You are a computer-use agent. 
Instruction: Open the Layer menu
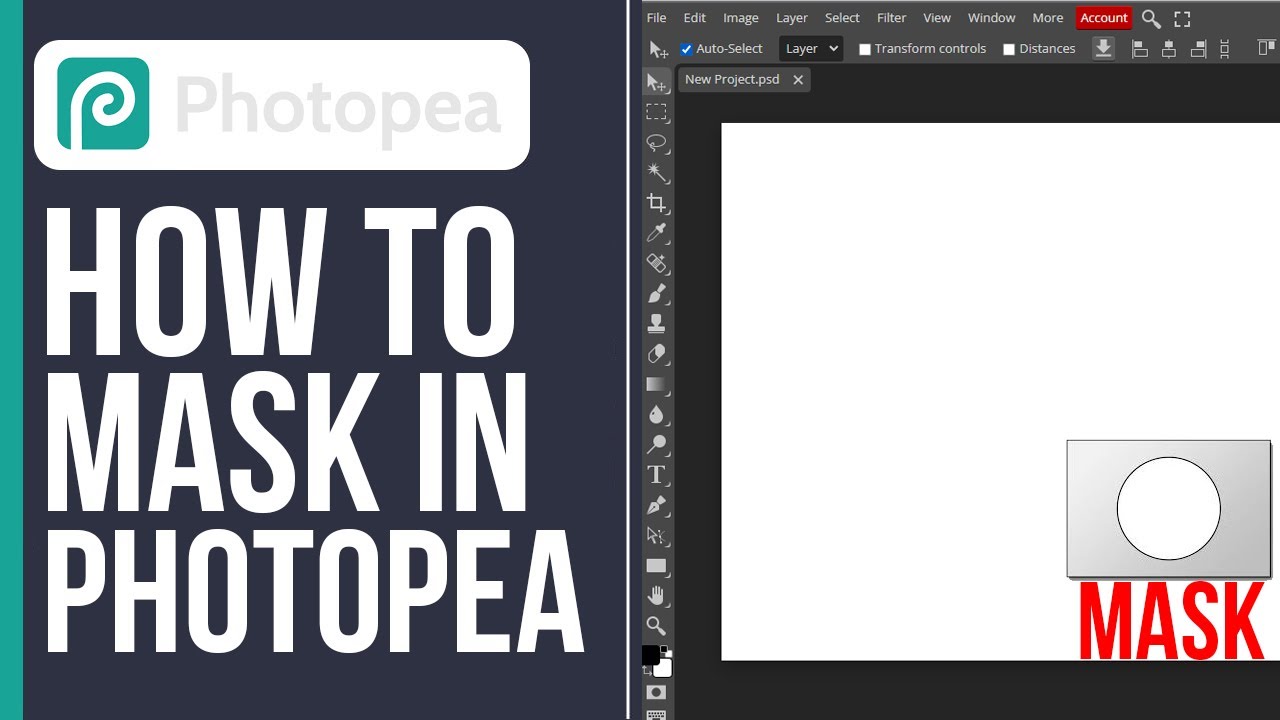point(792,18)
